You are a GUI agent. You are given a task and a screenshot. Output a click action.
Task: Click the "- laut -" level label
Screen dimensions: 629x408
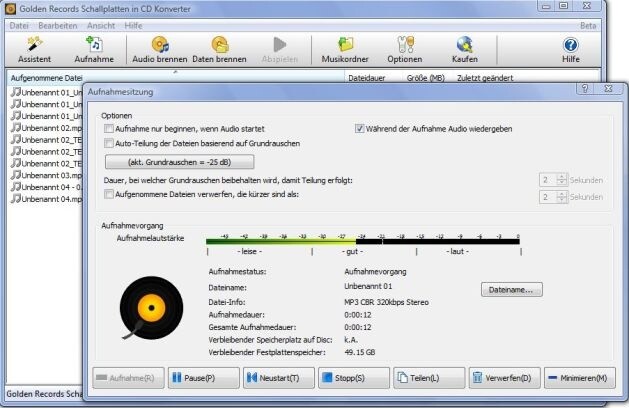click(x=457, y=252)
